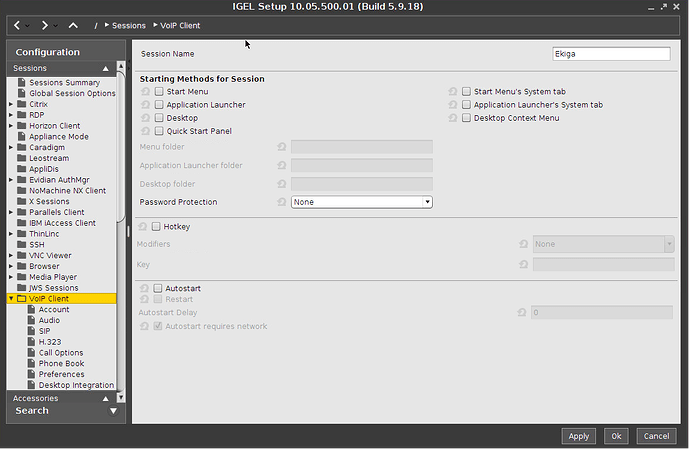Viewport: 689px width, 449px height.
Task: Go up one level with the up arrow
Action: (x=73, y=24)
